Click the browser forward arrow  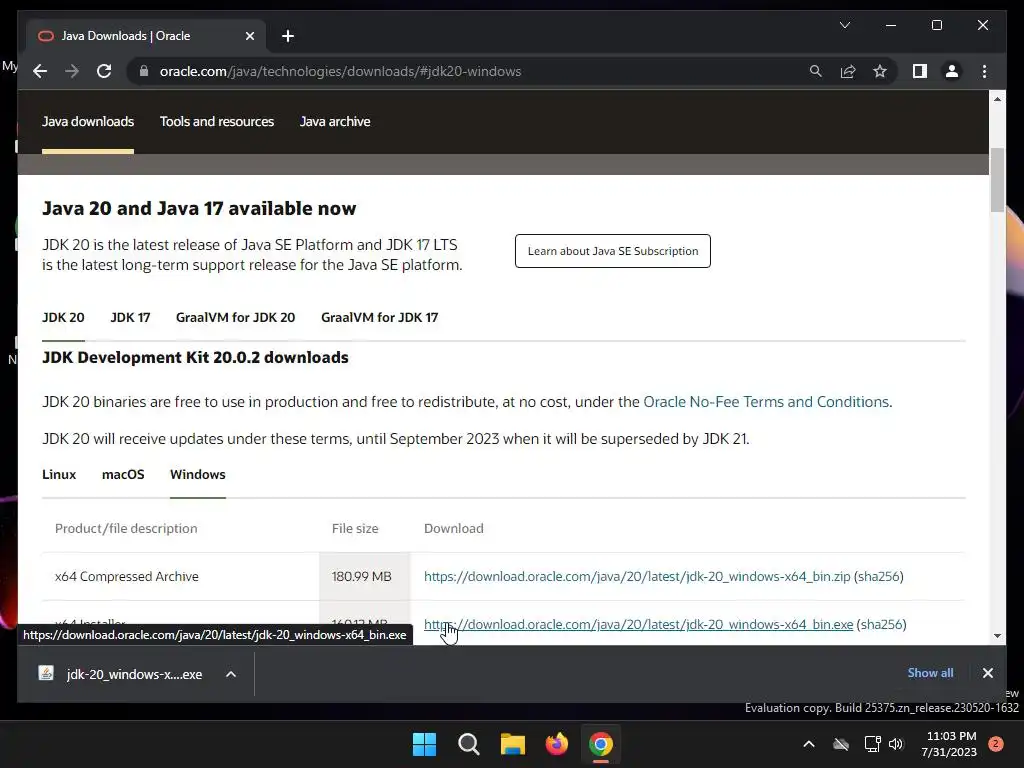72,71
